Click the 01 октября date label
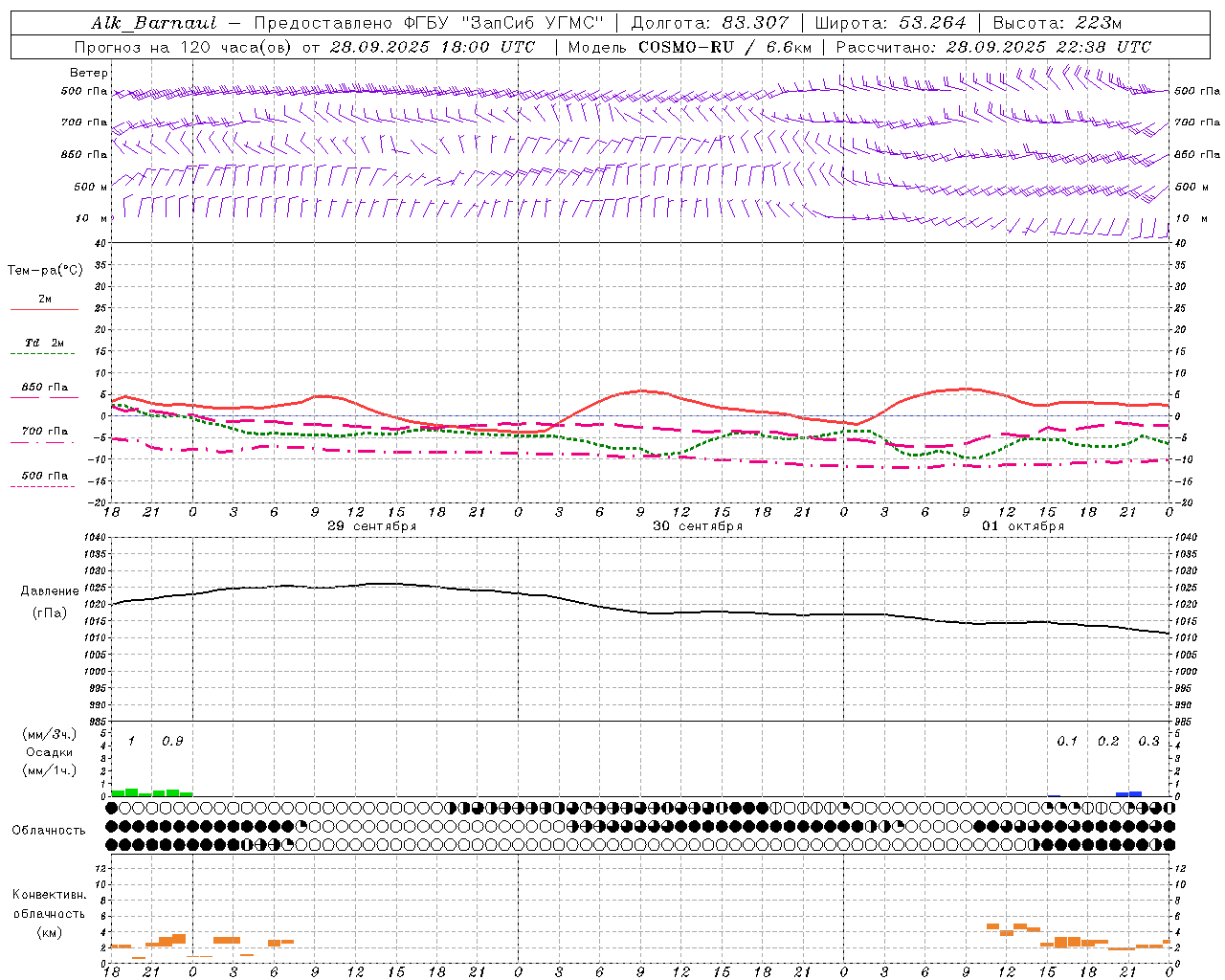 pos(1023,526)
